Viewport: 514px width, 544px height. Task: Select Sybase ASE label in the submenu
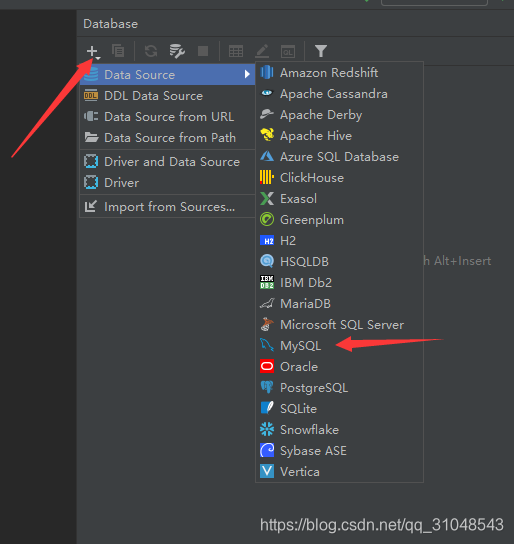313,451
